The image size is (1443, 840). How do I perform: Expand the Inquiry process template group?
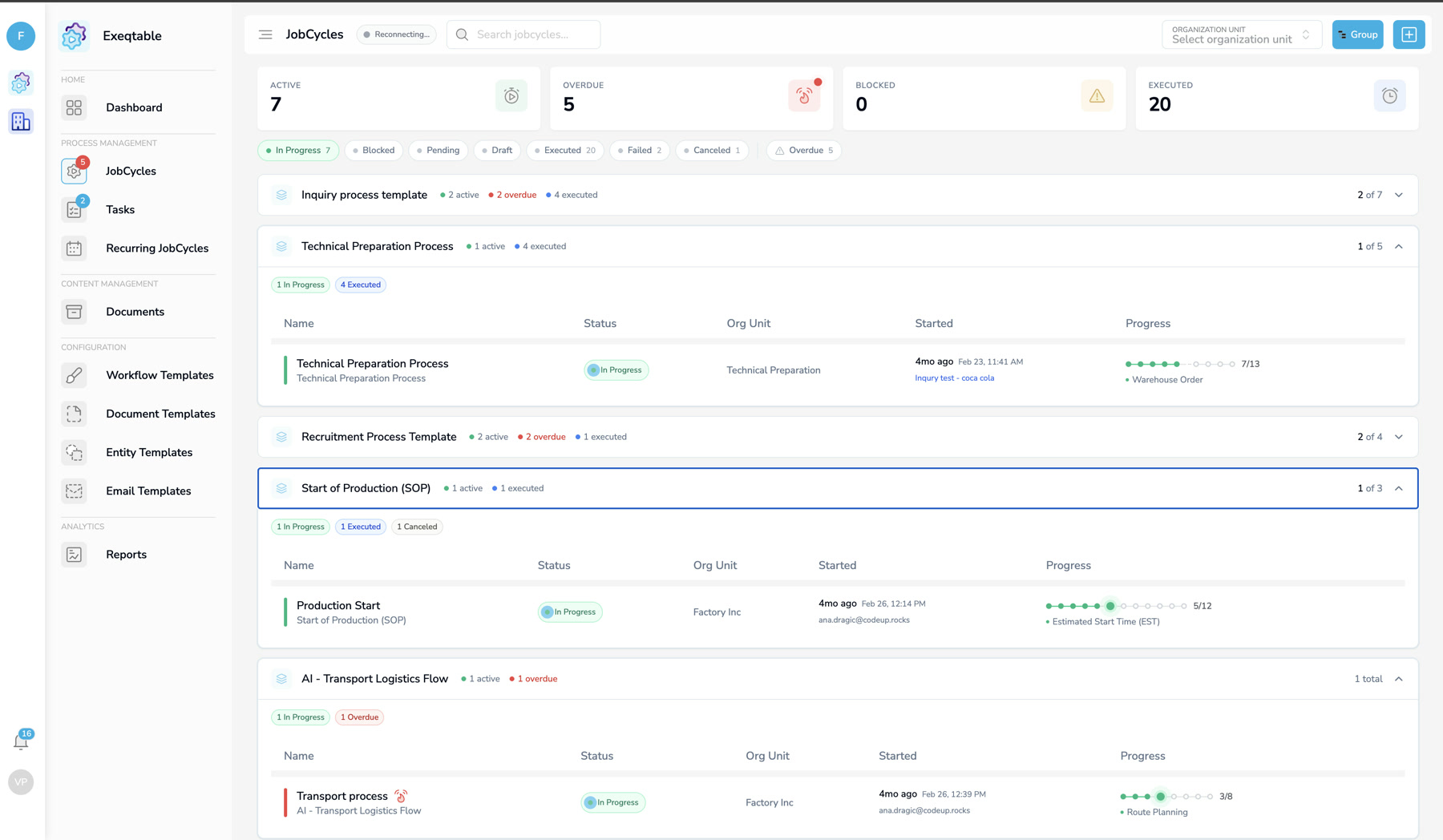pos(1399,195)
